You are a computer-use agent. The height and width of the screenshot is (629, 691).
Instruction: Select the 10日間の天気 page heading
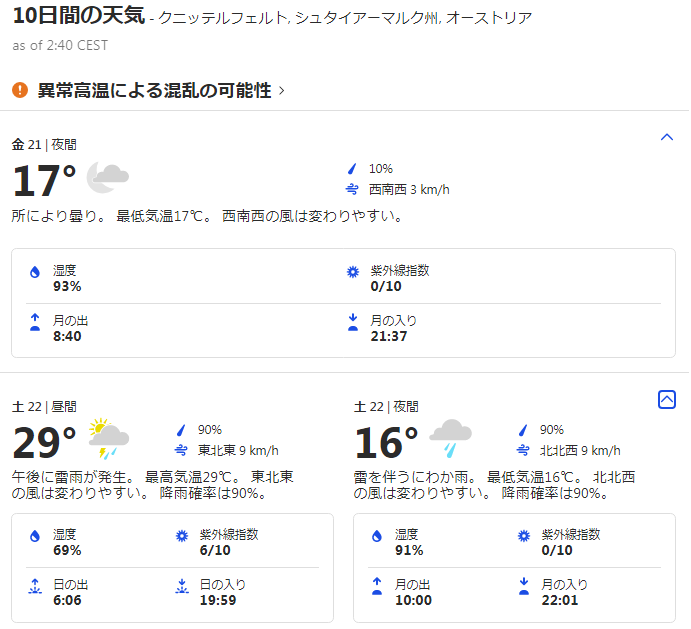click(78, 17)
